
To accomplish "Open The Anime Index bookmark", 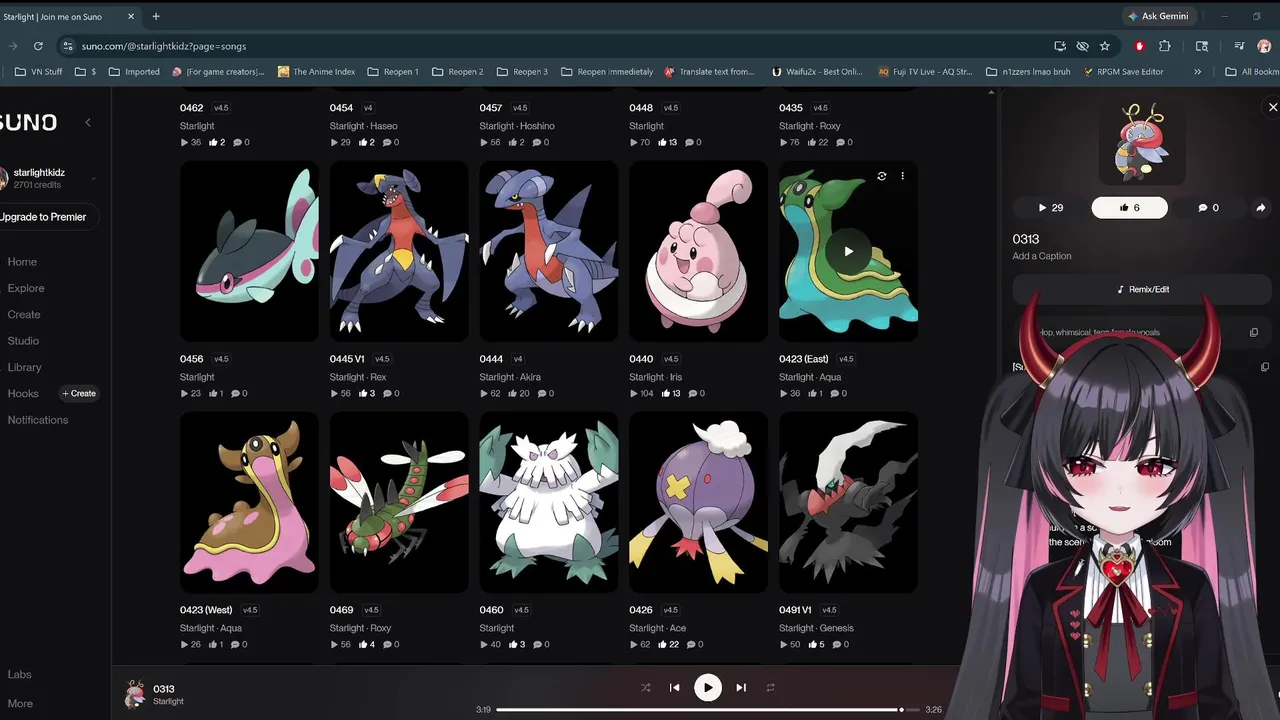I will [316, 72].
